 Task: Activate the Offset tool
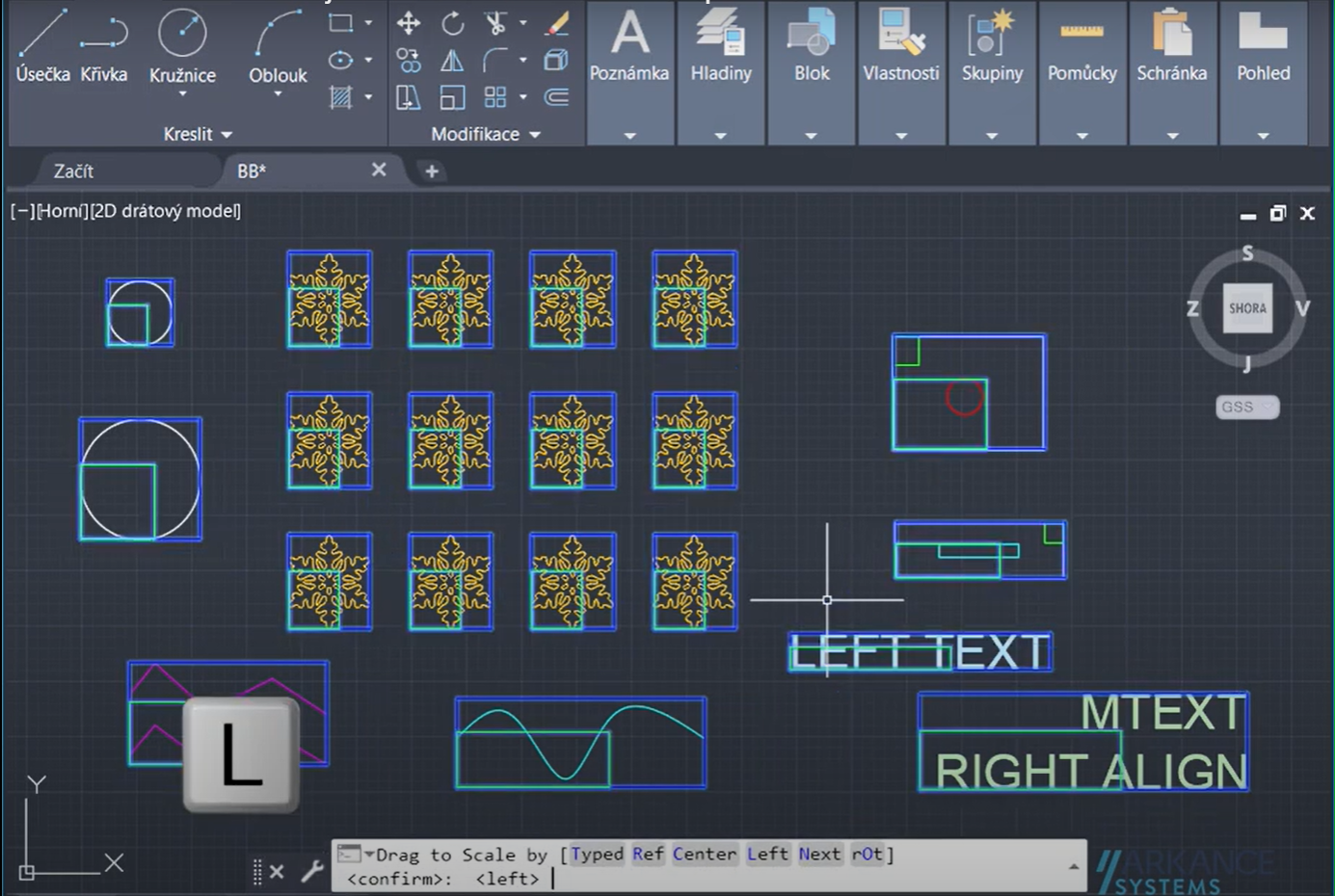click(556, 97)
